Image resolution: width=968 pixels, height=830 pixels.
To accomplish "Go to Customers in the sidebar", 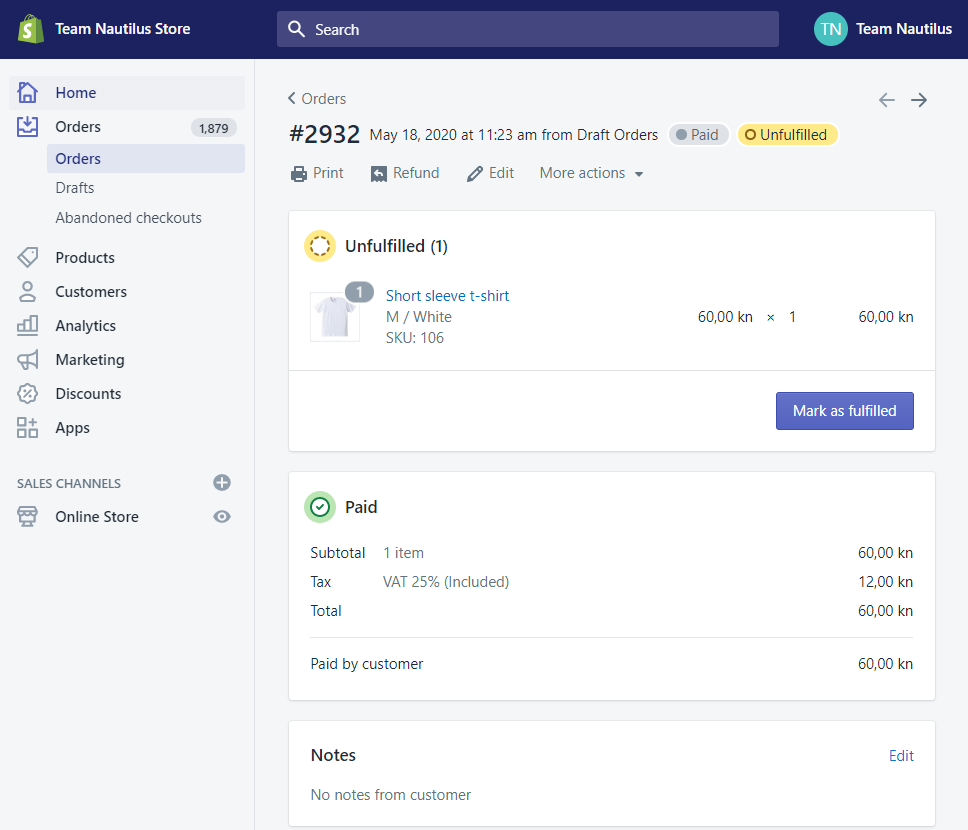I will (x=91, y=292).
